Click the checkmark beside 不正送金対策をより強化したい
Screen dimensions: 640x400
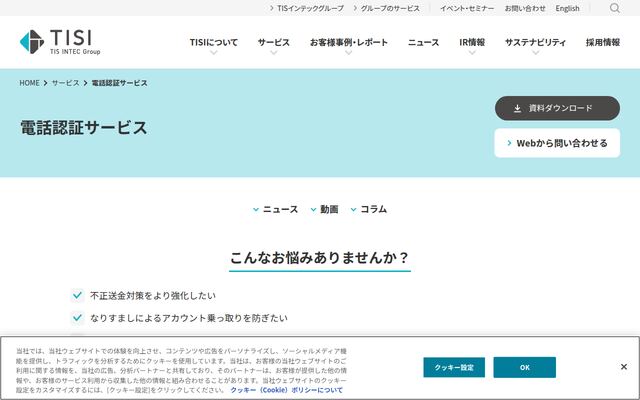coord(77,295)
